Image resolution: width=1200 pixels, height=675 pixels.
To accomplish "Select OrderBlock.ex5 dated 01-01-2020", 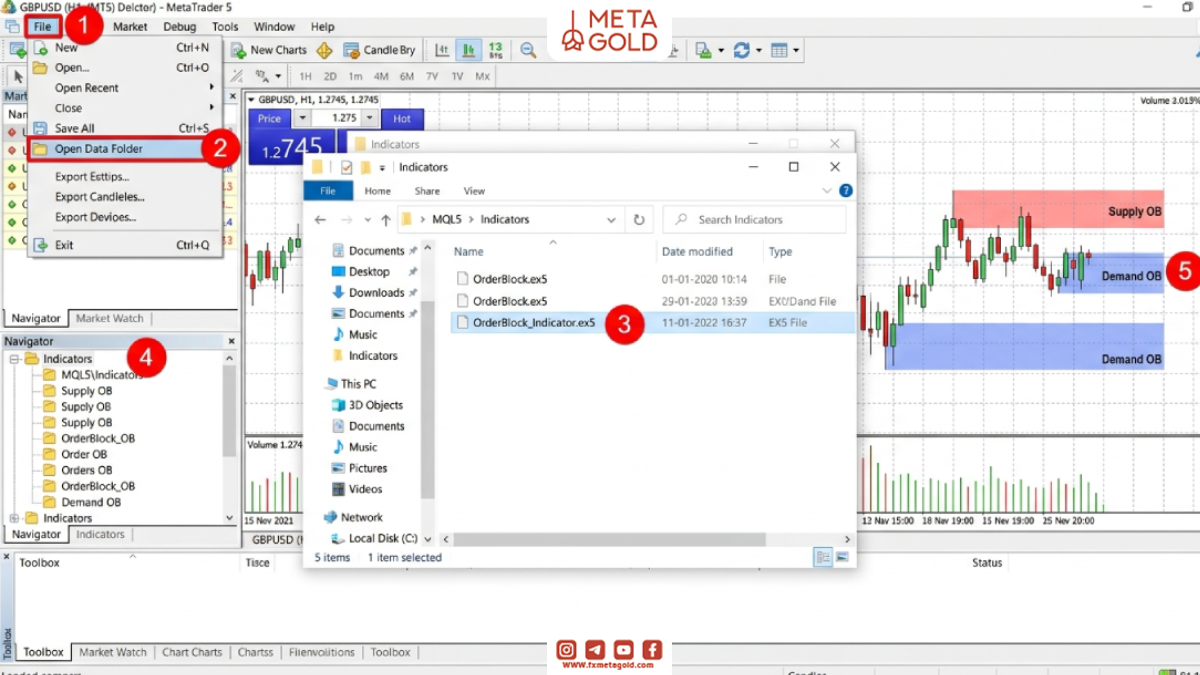I will (x=654, y=279).
